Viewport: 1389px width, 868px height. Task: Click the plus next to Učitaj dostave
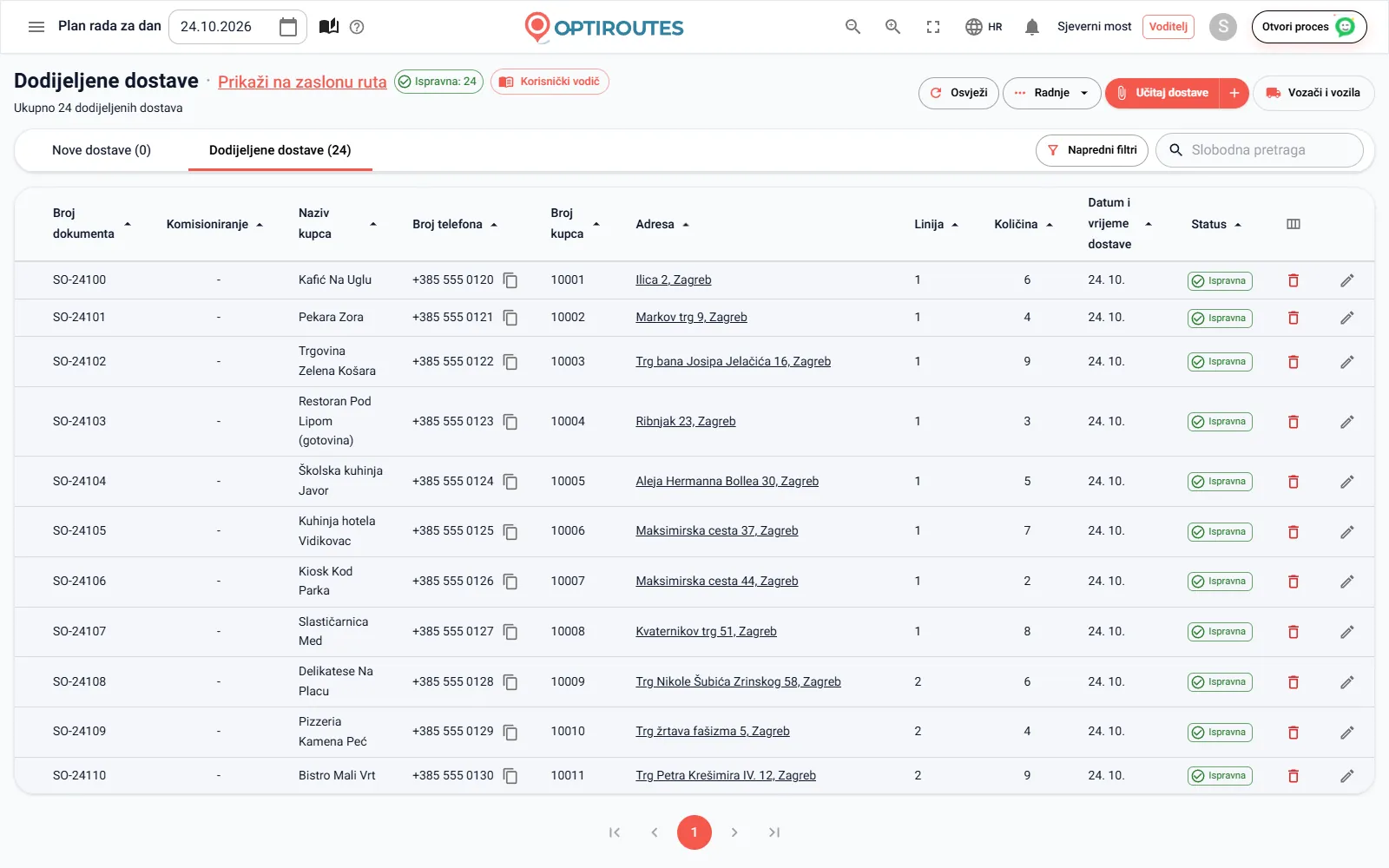pos(1234,93)
